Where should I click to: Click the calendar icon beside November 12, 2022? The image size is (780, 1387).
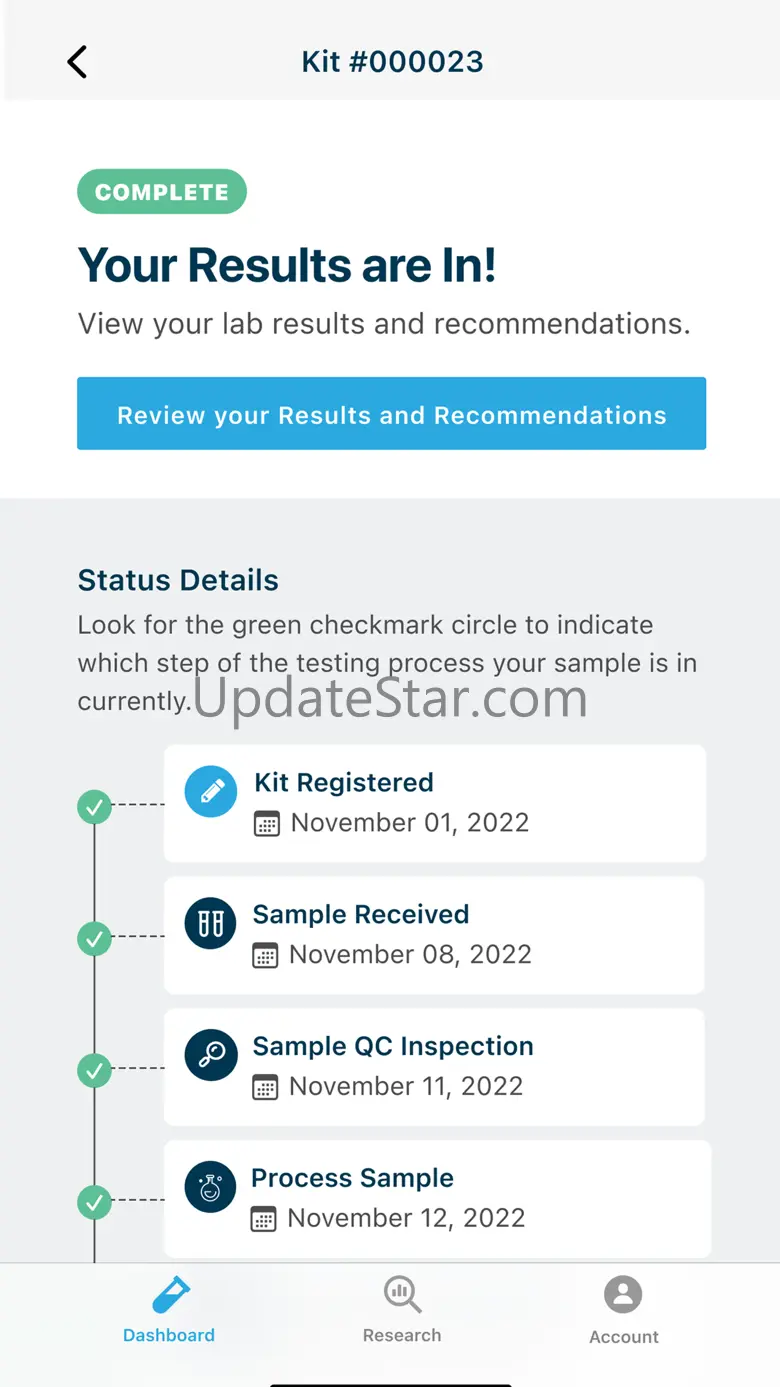[263, 1220]
